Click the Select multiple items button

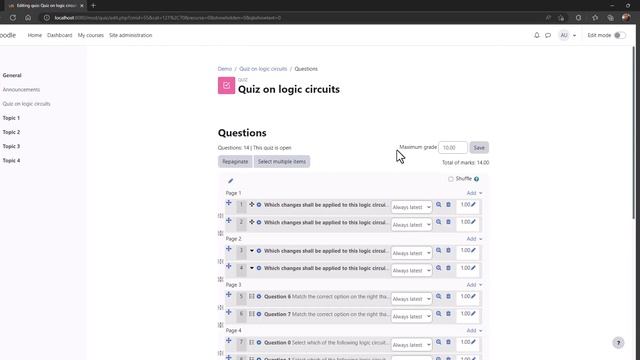click(x=282, y=162)
